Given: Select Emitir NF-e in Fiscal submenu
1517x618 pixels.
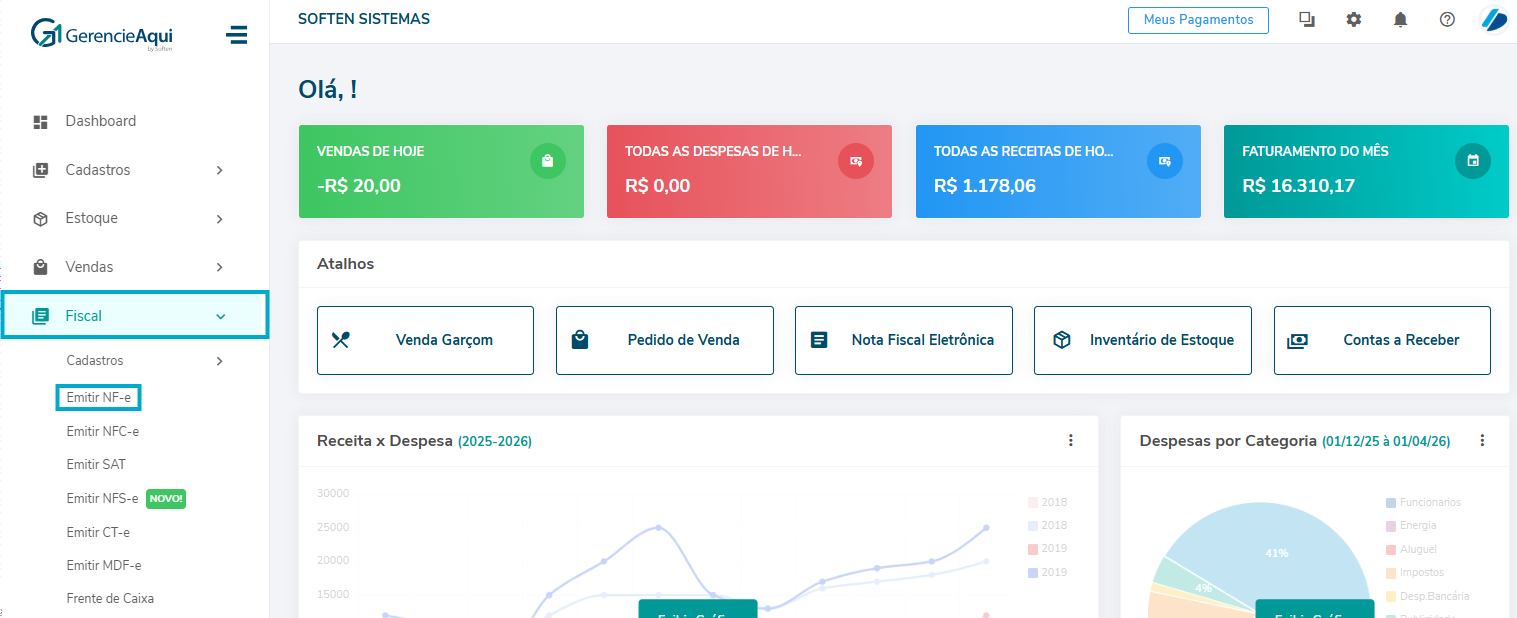Looking at the screenshot, I should coord(98,398).
